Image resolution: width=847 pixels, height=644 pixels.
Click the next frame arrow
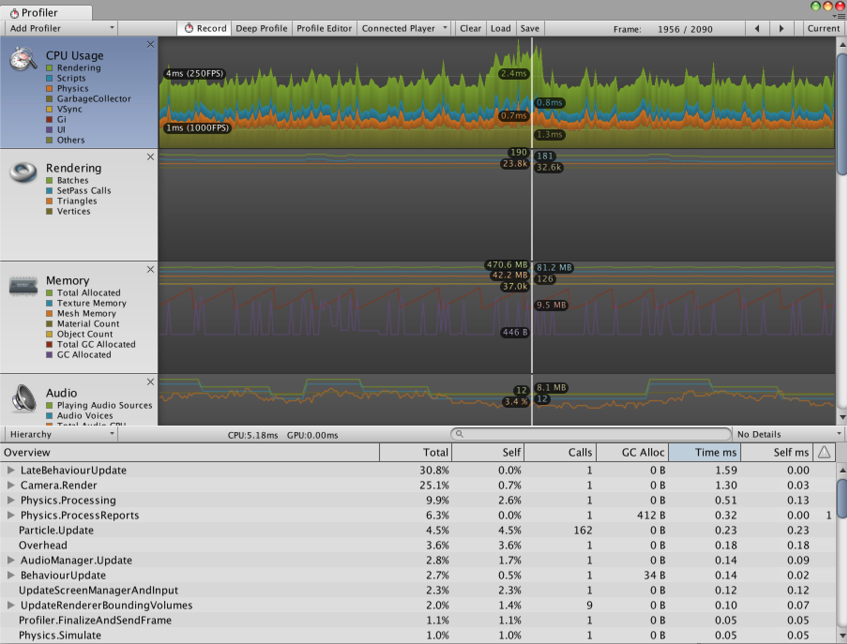click(781, 28)
